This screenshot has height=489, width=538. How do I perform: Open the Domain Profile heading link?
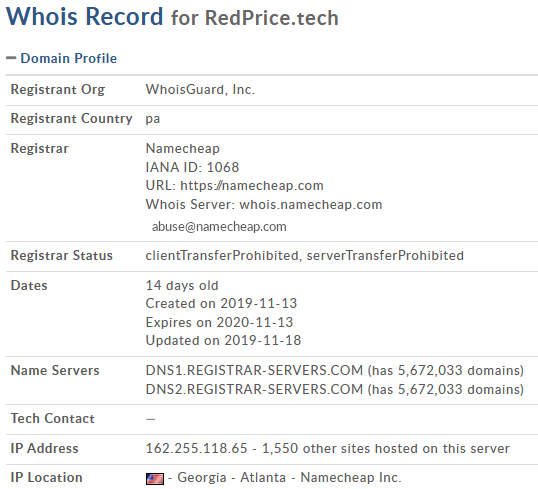click(69, 58)
